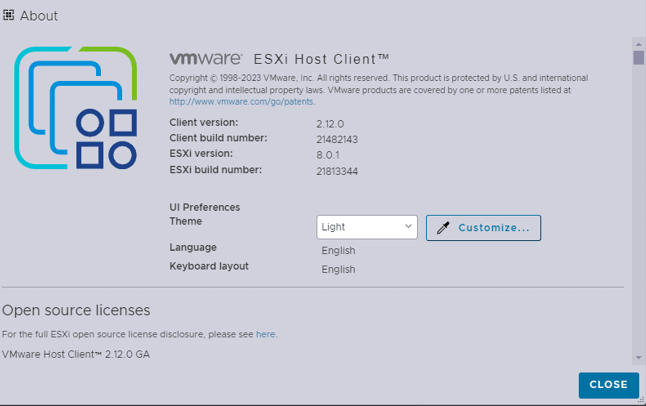Click the About dialog title icon

[8, 15]
